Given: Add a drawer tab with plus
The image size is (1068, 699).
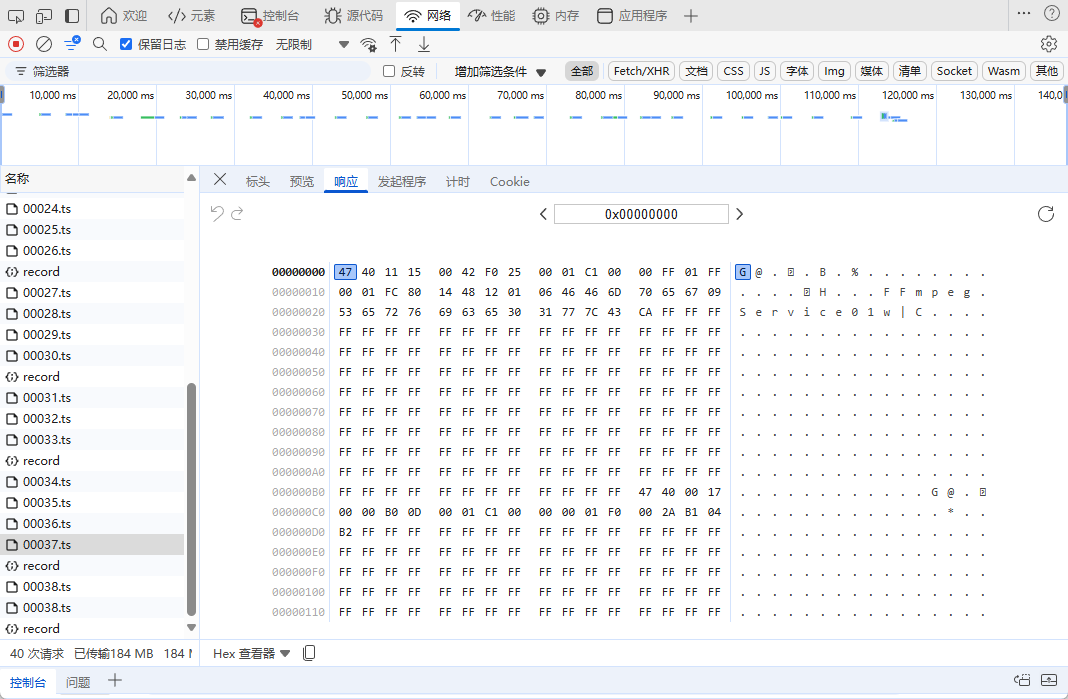Looking at the screenshot, I should point(114,680).
